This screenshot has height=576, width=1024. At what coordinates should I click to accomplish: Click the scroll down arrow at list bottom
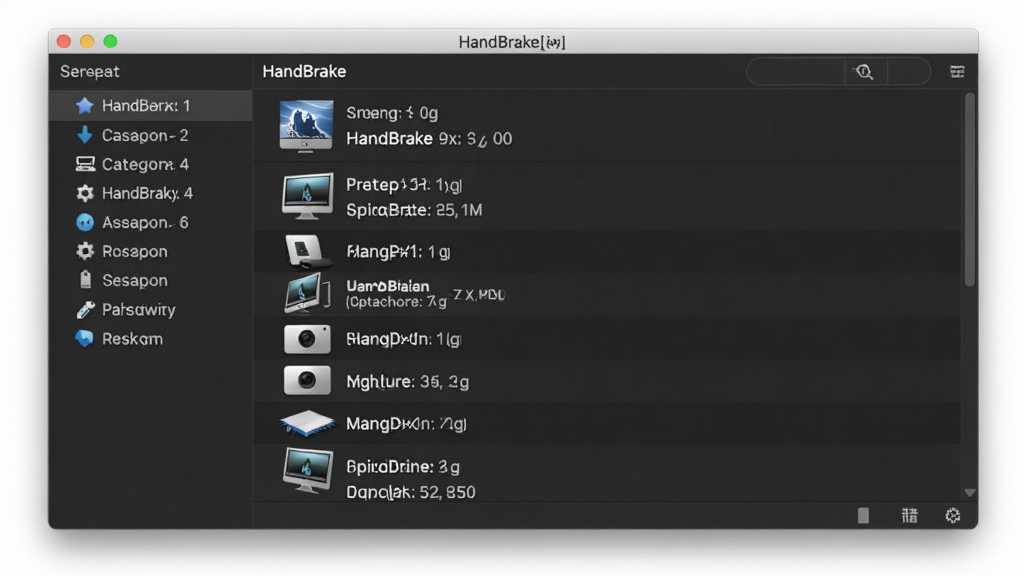[x=970, y=493]
